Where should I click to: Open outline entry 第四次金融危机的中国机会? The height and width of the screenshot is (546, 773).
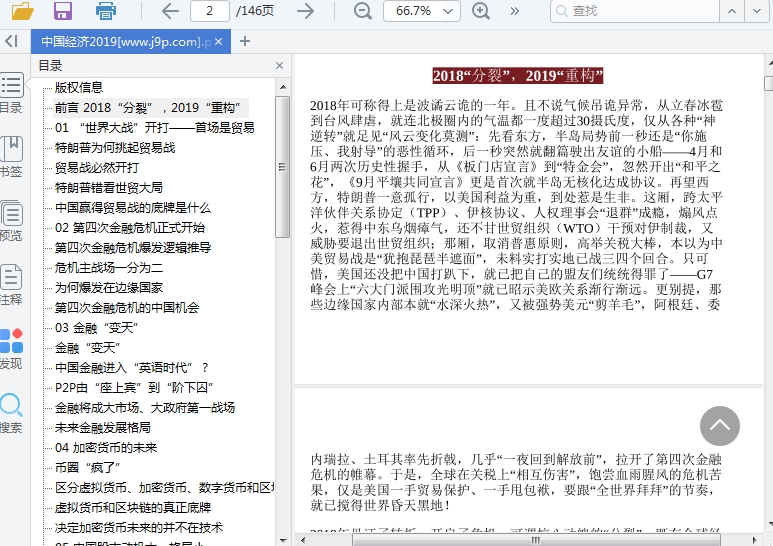click(127, 308)
